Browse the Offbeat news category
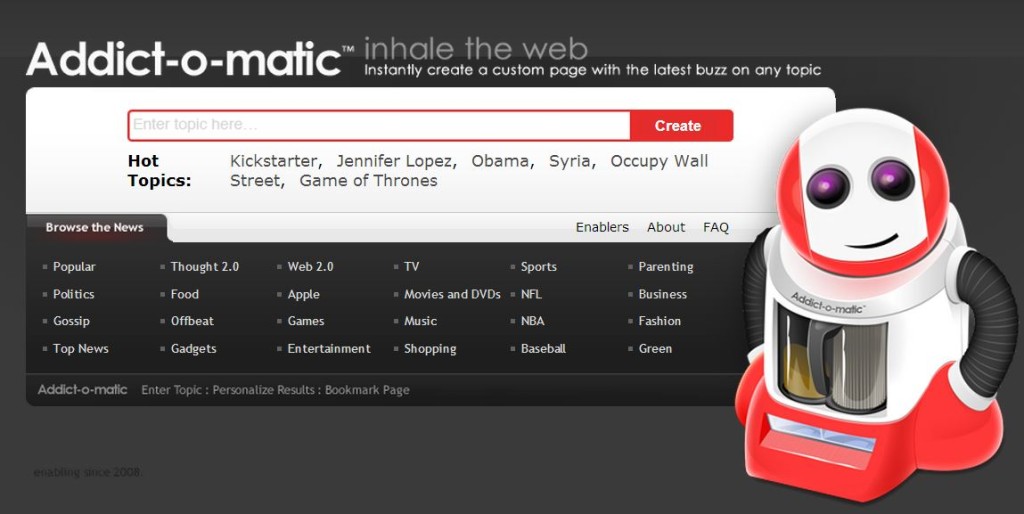The image size is (1024, 514). [x=192, y=321]
